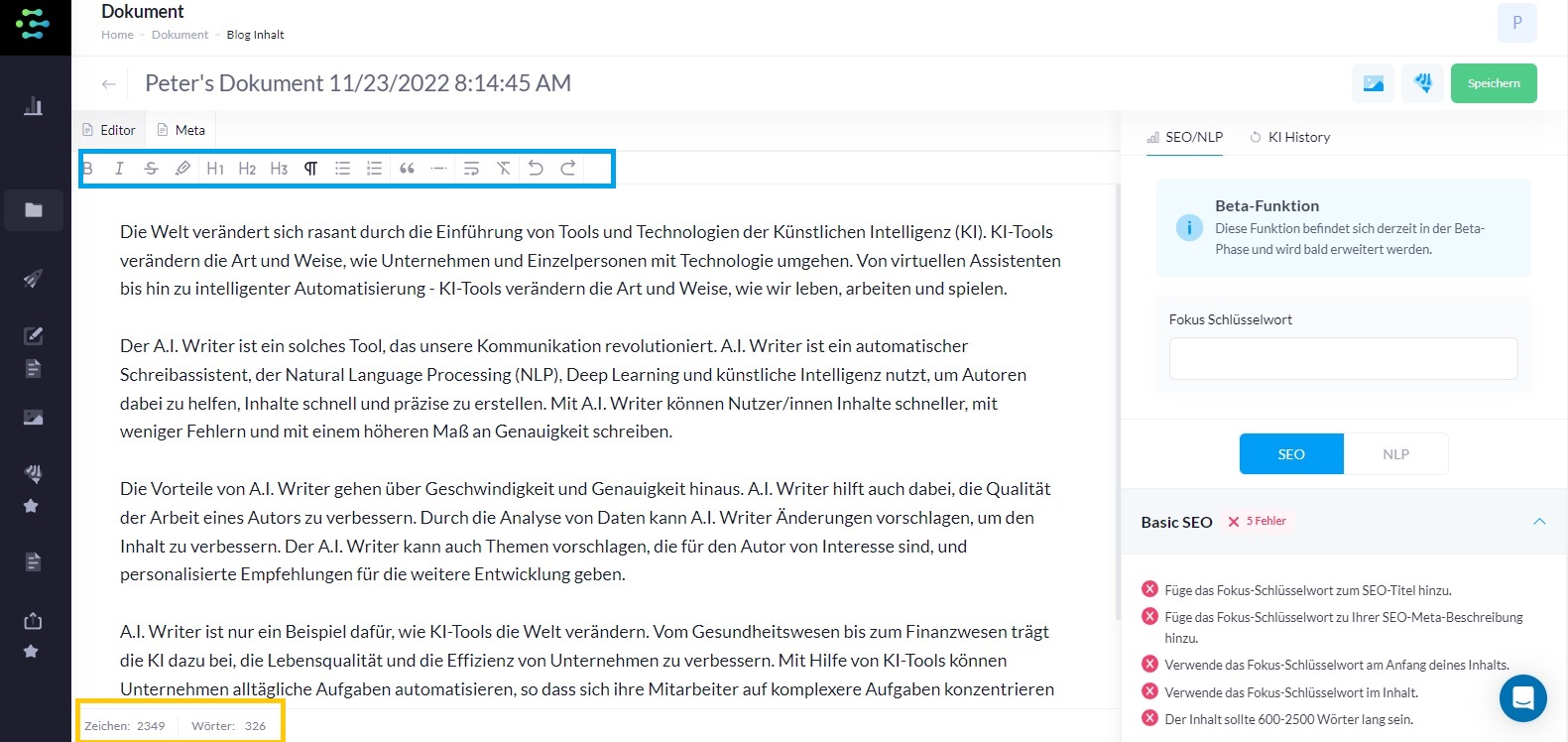This screenshot has height=742, width=1568.
Task: Clear text formatting
Action: click(x=503, y=169)
